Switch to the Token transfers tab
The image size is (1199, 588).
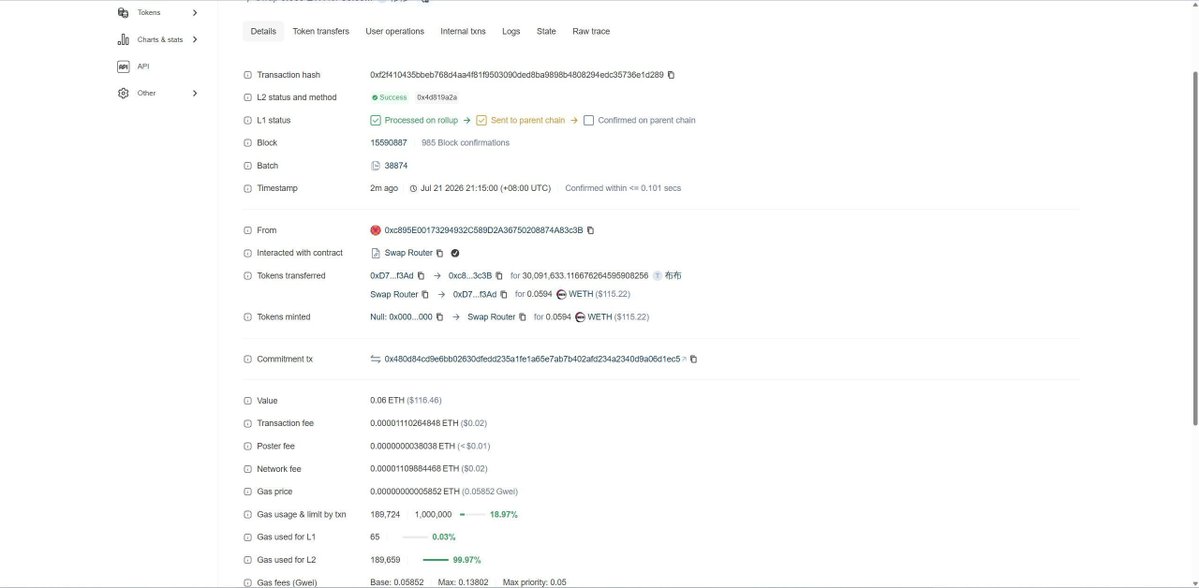[321, 31]
